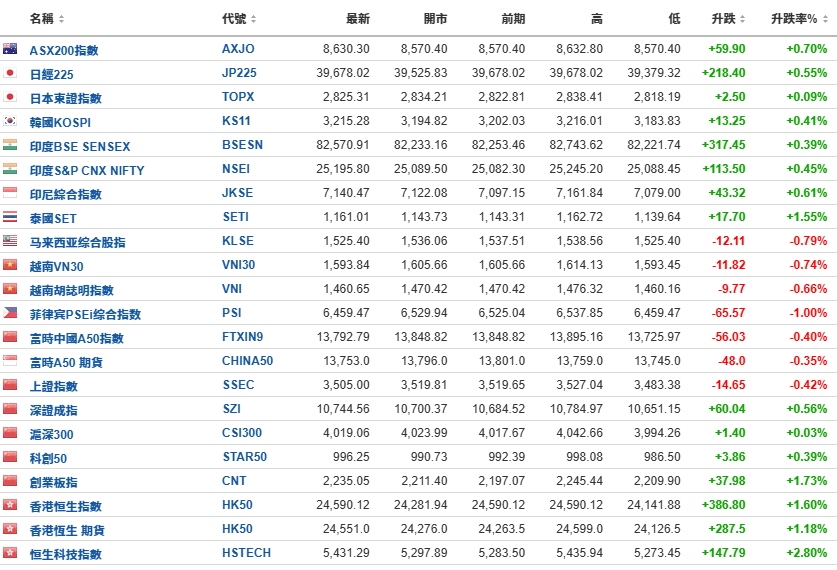The image size is (837, 570).
Task: Click the JP225 ticker symbol
Action: click(239, 73)
